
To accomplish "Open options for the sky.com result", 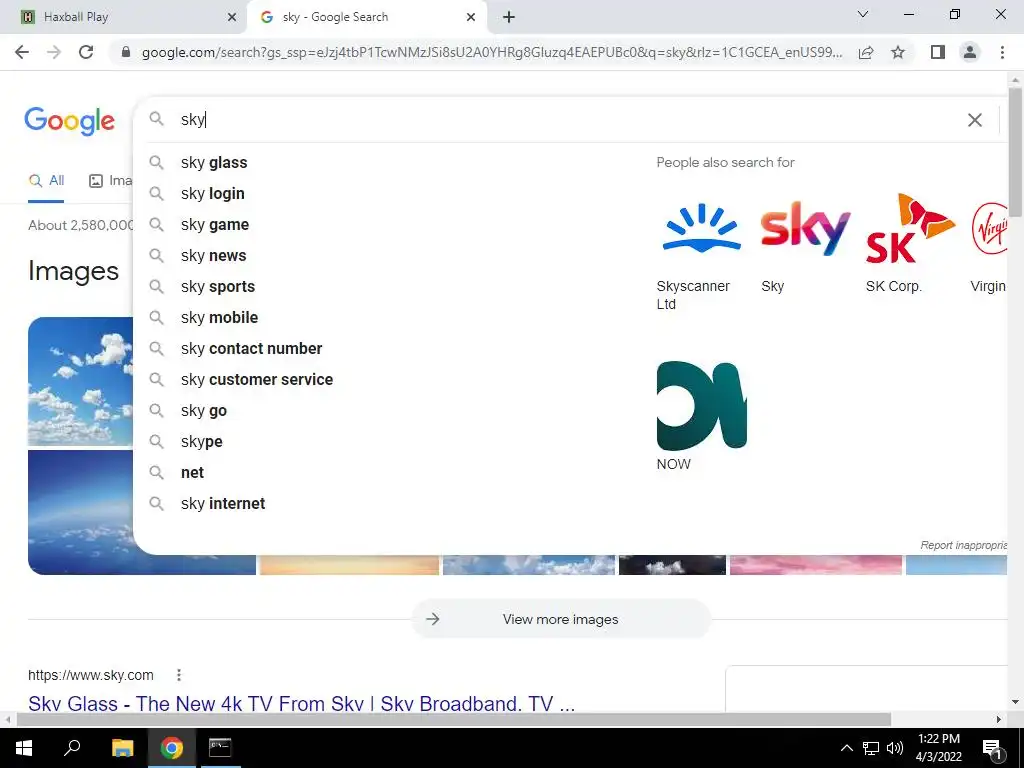I will click(x=178, y=675).
